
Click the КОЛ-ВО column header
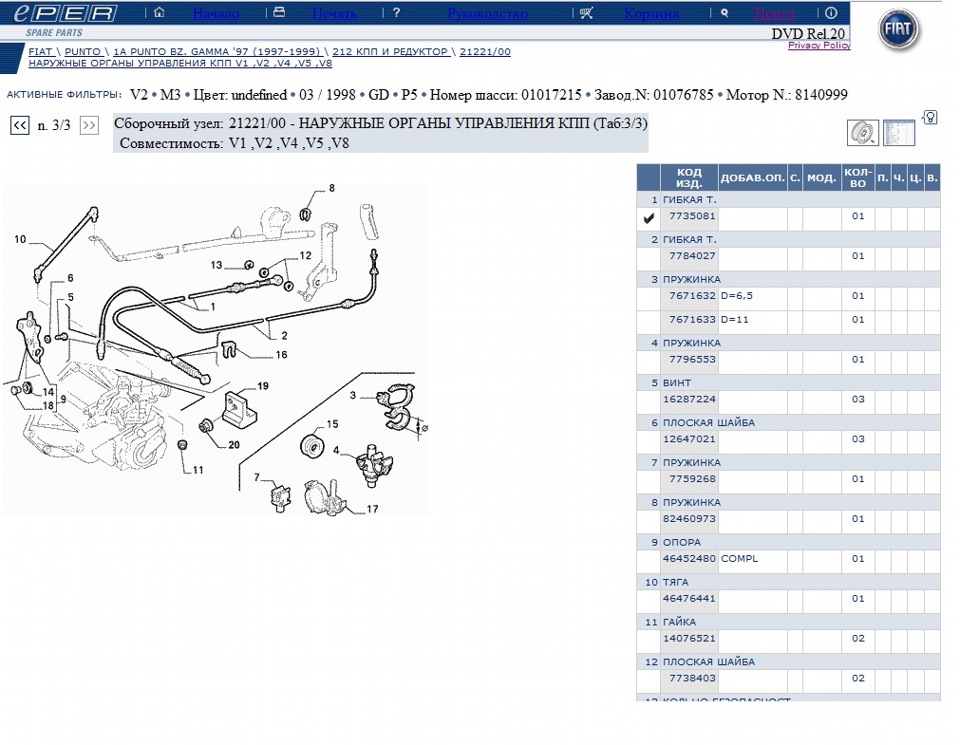coord(858,178)
